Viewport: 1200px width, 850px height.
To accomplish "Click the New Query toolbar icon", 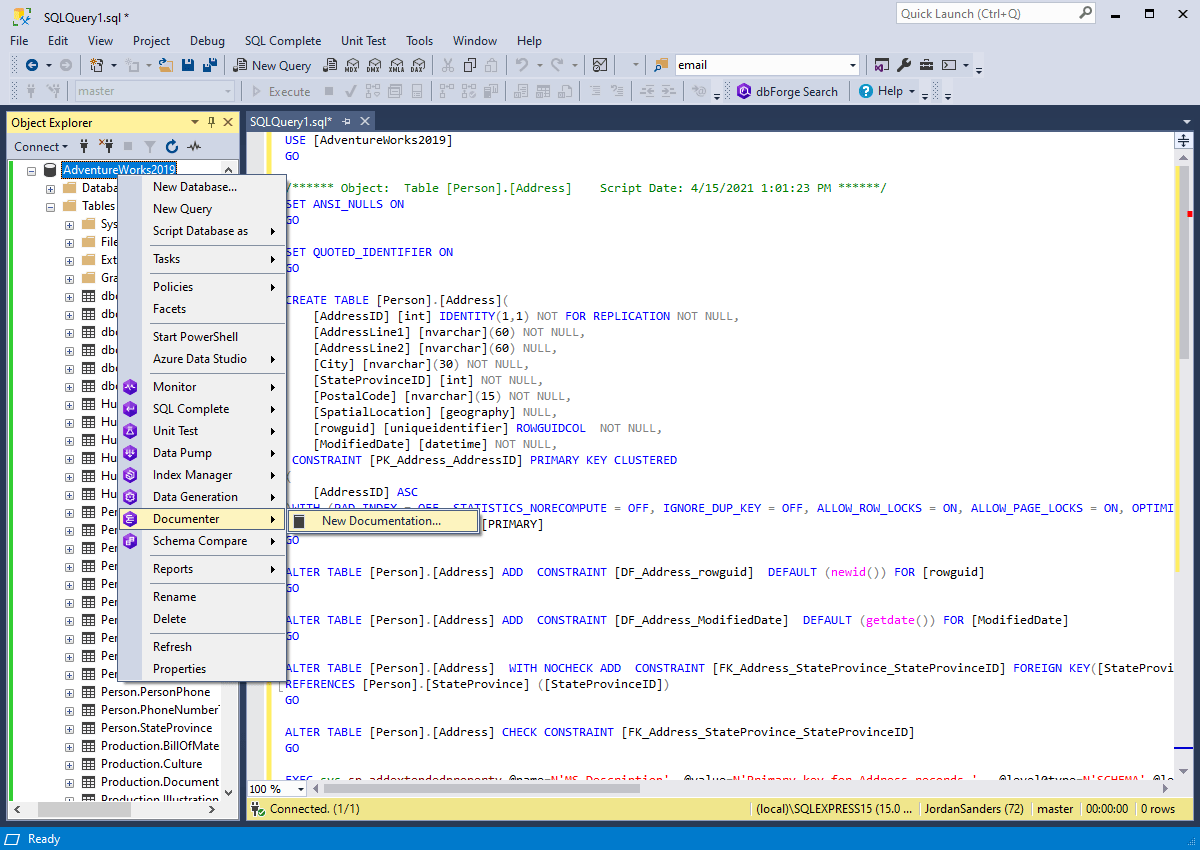I will 270,64.
